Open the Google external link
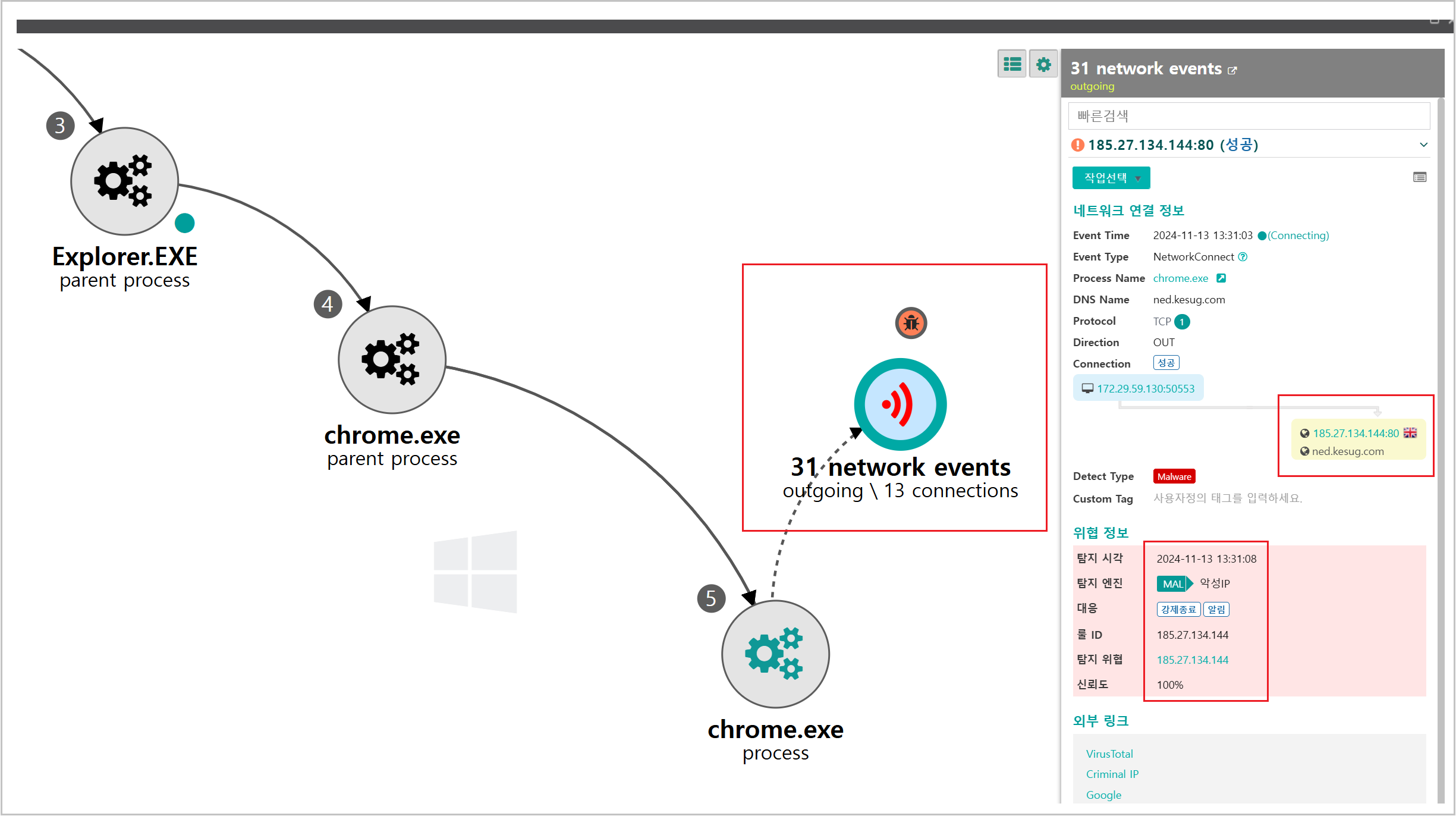Screen dimensions: 1456x816 click(1103, 795)
